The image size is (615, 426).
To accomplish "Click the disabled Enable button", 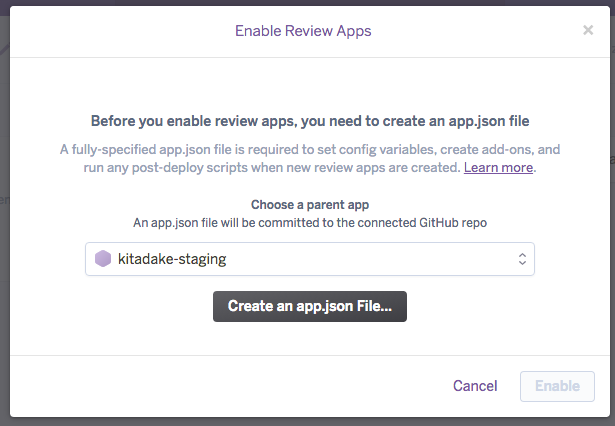I will point(557,386).
